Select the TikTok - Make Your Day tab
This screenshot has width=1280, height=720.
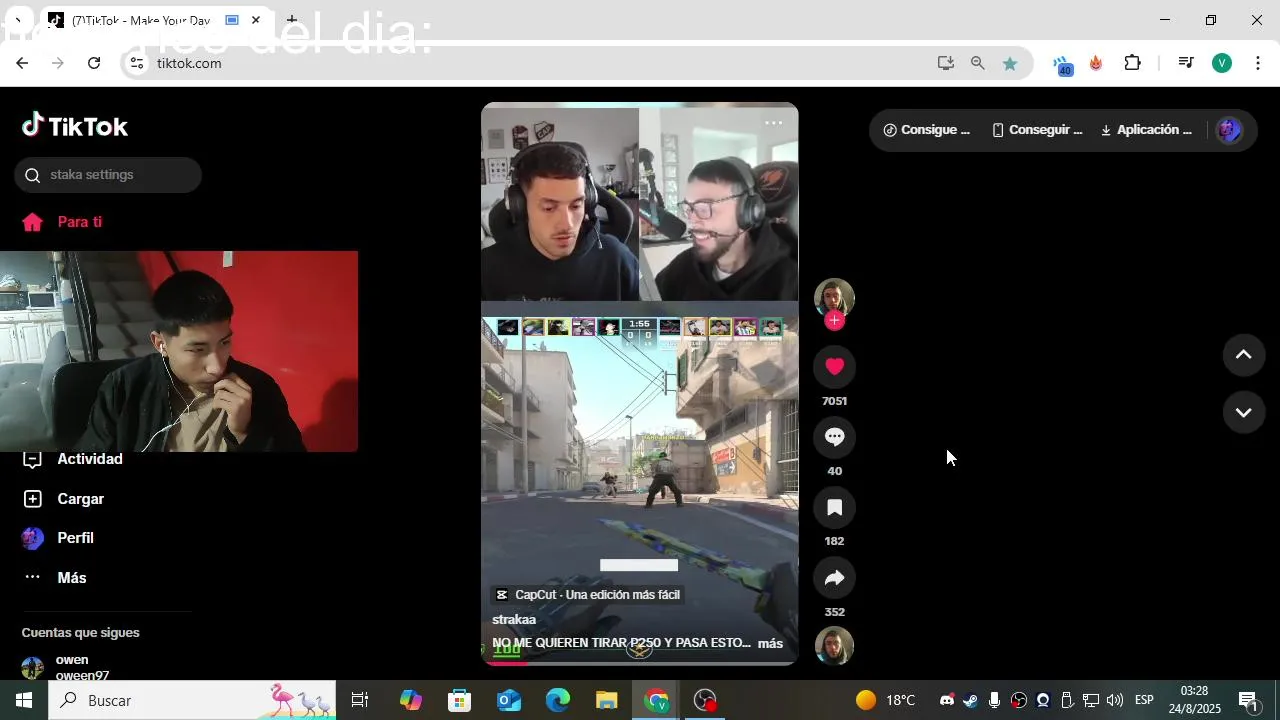pos(155,20)
